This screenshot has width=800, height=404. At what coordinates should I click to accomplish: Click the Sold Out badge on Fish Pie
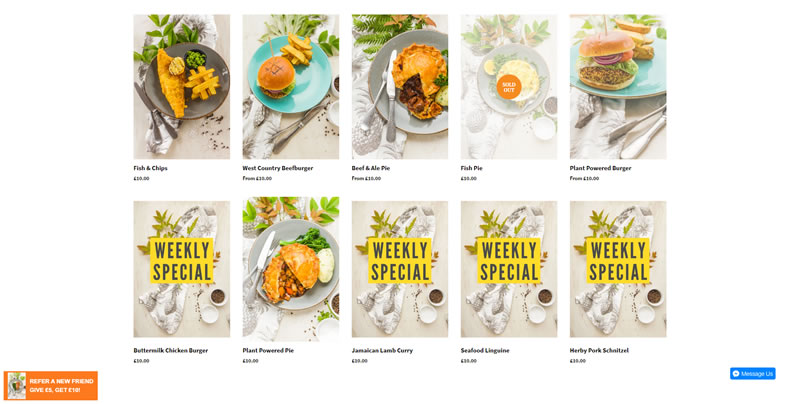(x=509, y=87)
